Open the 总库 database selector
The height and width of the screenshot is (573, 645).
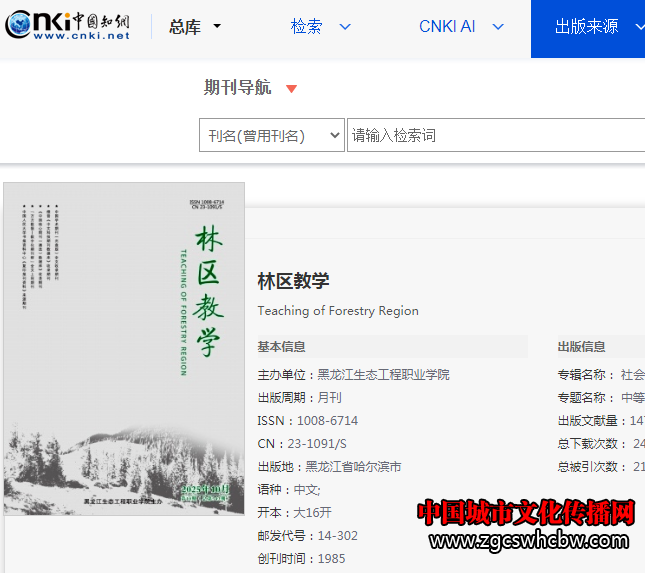coord(185,27)
